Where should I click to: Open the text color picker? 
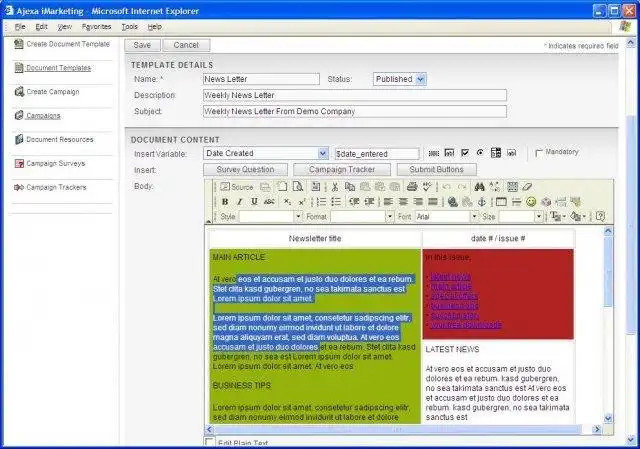click(557, 216)
